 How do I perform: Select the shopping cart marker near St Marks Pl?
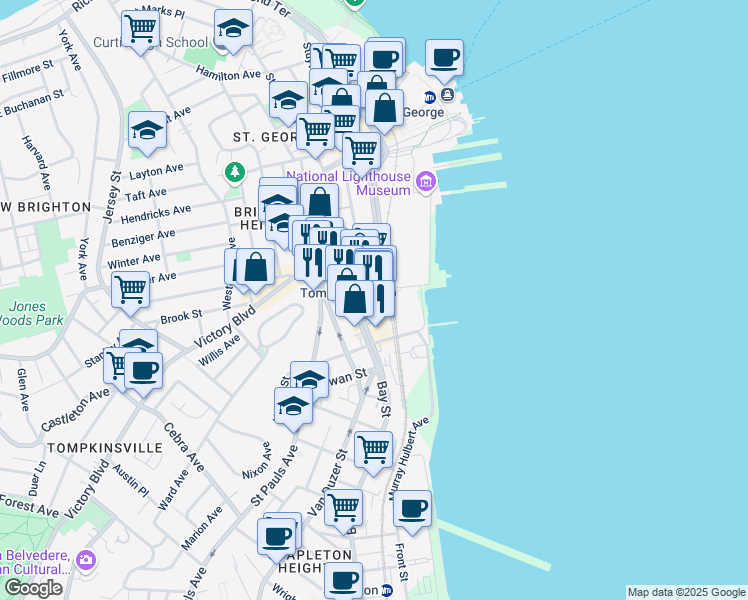pyautogui.click(x=140, y=31)
